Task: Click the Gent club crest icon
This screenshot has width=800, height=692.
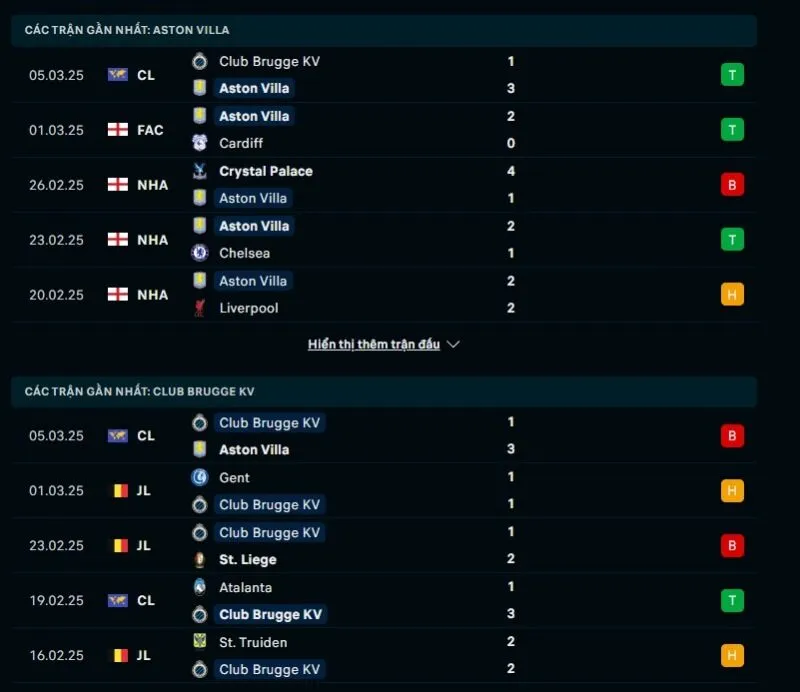Action: 199,478
